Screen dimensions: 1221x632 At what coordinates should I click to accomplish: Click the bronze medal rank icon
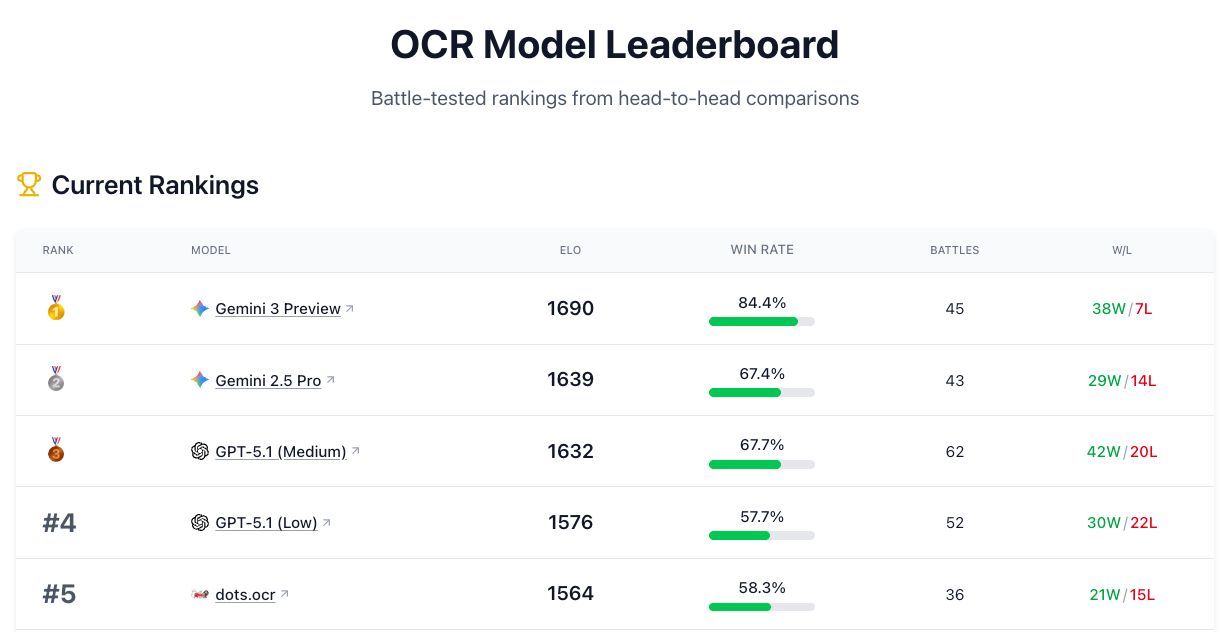click(56, 451)
